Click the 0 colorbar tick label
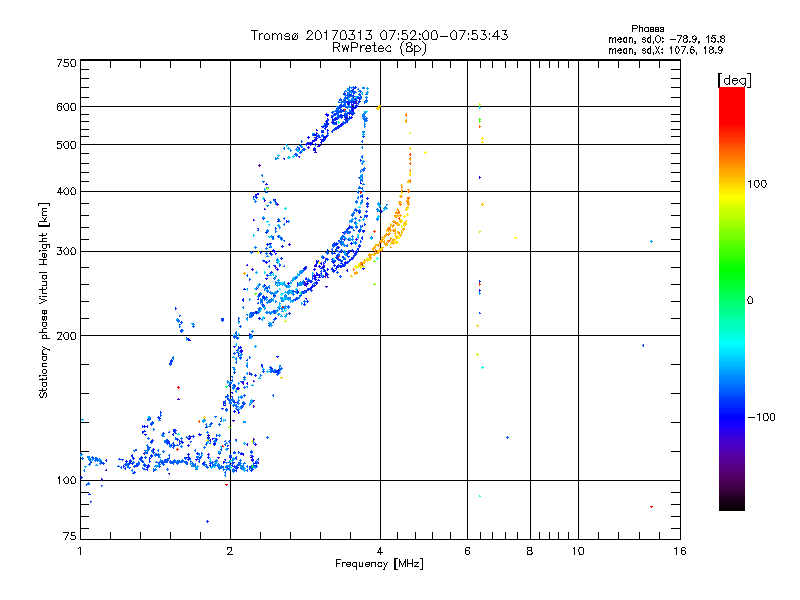Image resolution: width=800 pixels, height=600 pixels. [750, 301]
